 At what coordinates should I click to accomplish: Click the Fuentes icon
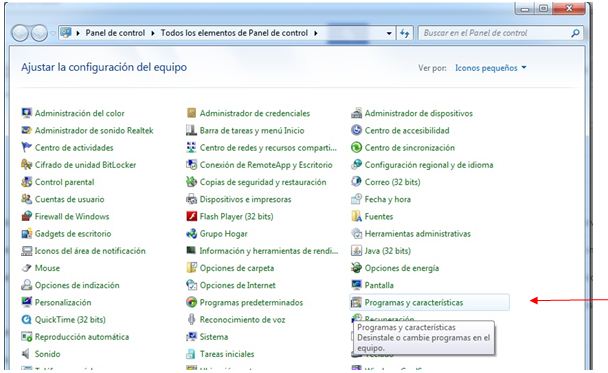click(x=356, y=216)
